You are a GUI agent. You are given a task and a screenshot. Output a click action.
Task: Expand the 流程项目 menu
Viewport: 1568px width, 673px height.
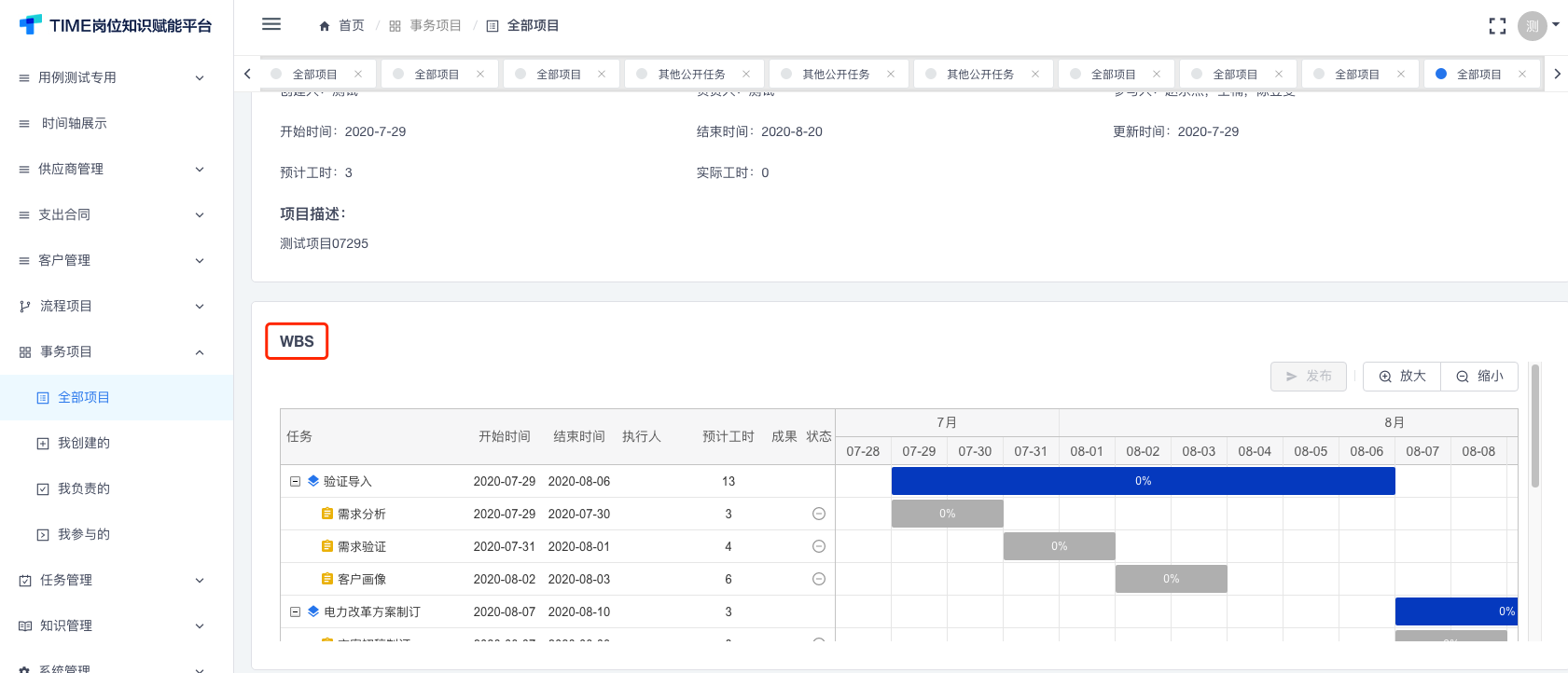point(117,306)
